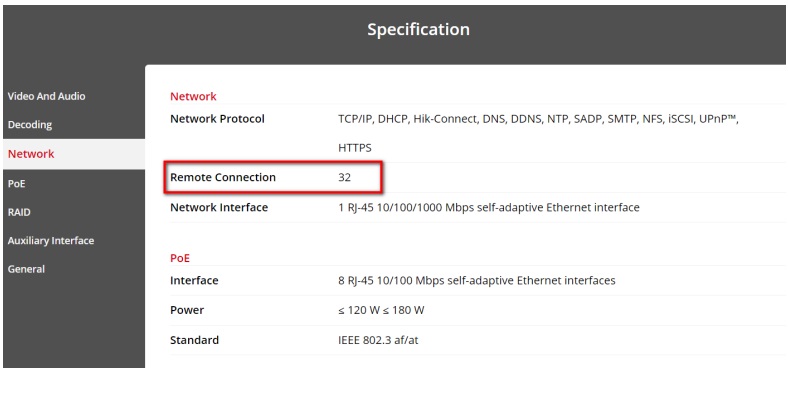Open the Video And Audio section
The width and height of the screenshot is (788, 397).
point(46,96)
